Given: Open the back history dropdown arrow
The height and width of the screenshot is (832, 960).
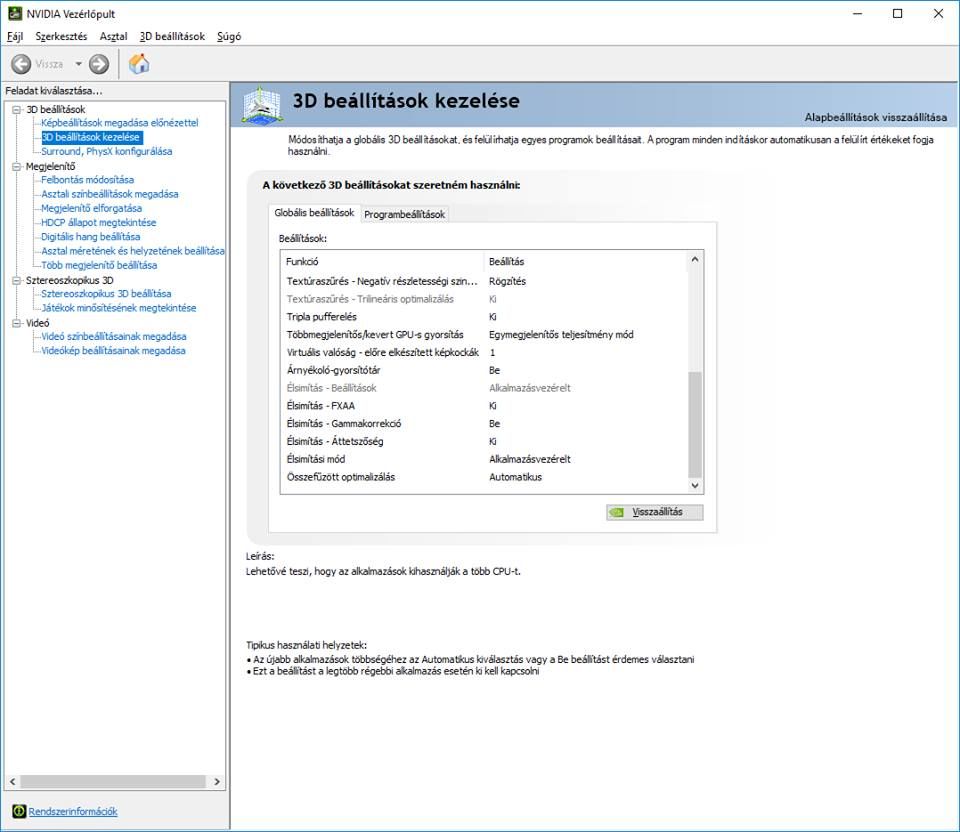Looking at the screenshot, I should [78, 64].
